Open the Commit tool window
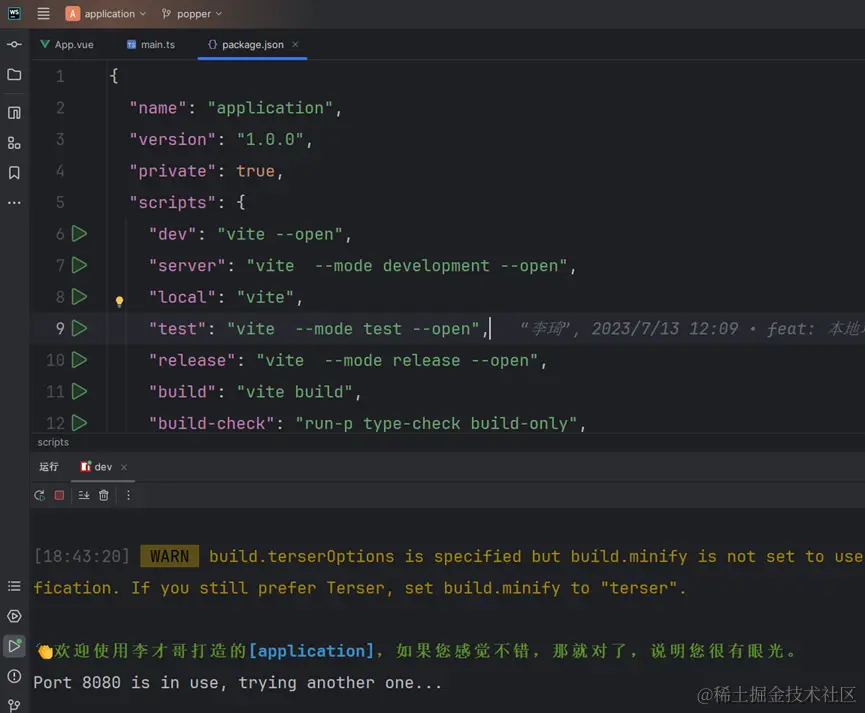The height and width of the screenshot is (713, 865). pos(14,44)
